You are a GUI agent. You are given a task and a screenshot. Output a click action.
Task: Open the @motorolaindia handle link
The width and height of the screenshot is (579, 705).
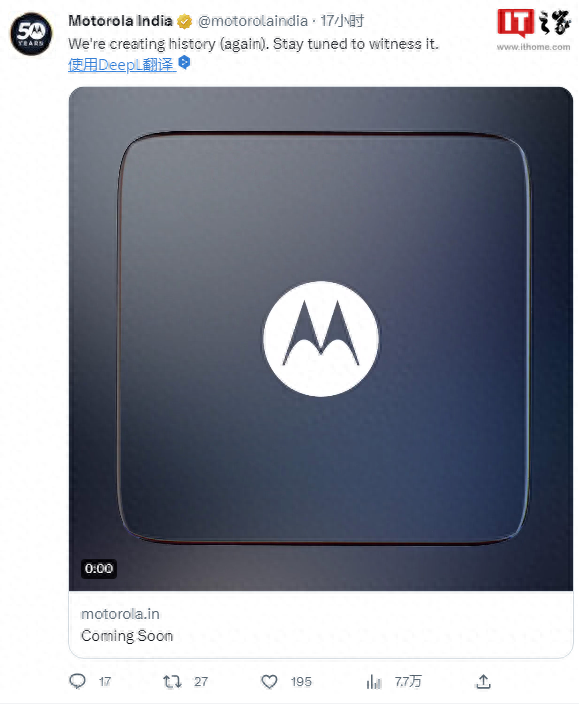[253, 21]
